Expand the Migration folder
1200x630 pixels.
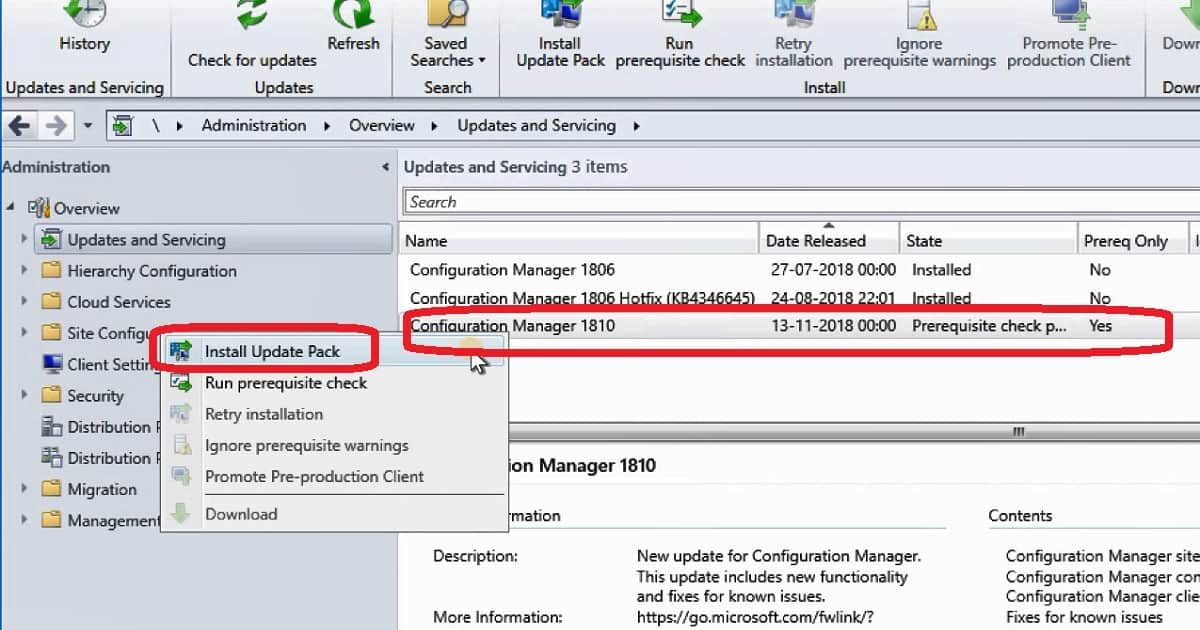point(24,489)
